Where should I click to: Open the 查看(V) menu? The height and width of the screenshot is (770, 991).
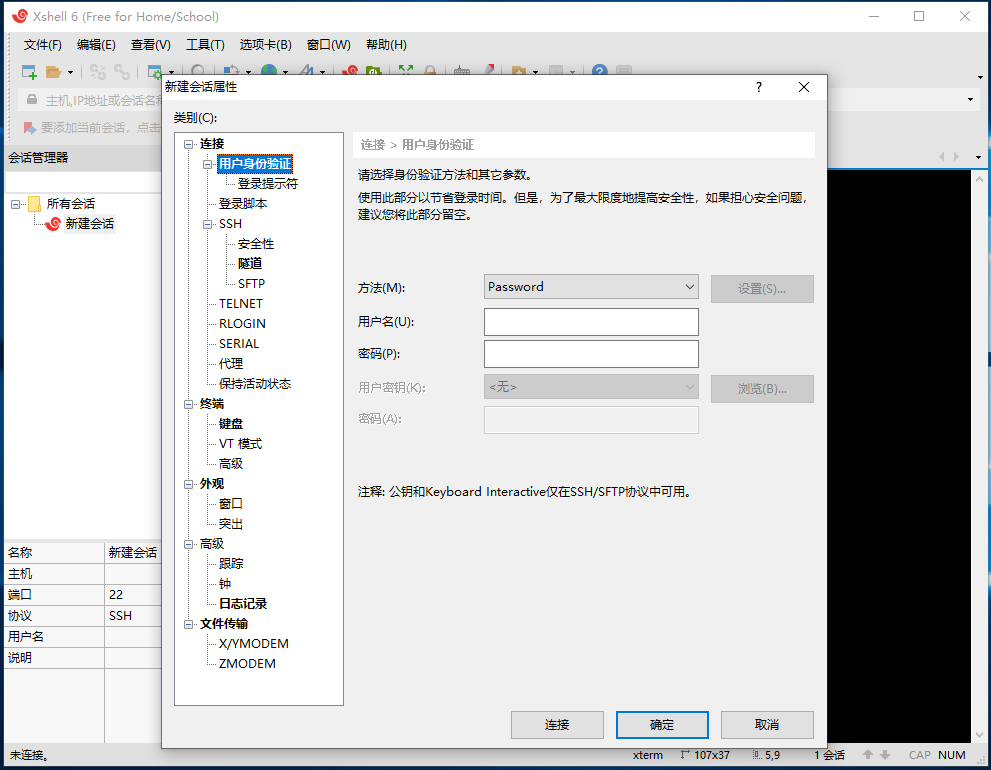click(x=150, y=45)
